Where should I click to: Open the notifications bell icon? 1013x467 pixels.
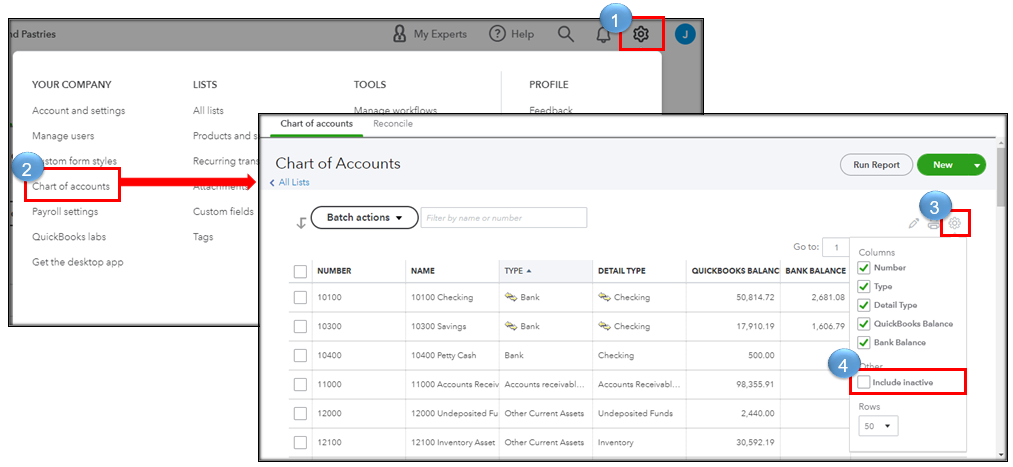[603, 34]
